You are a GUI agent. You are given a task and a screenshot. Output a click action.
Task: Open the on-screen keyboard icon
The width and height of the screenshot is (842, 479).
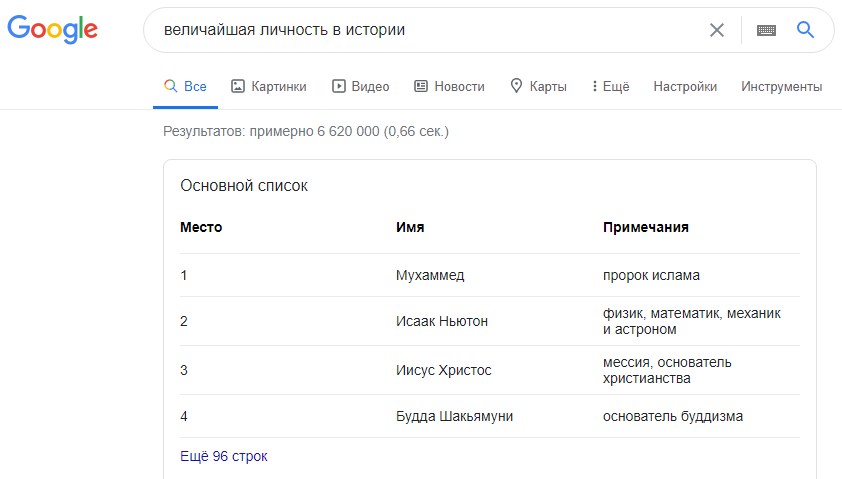(x=766, y=30)
